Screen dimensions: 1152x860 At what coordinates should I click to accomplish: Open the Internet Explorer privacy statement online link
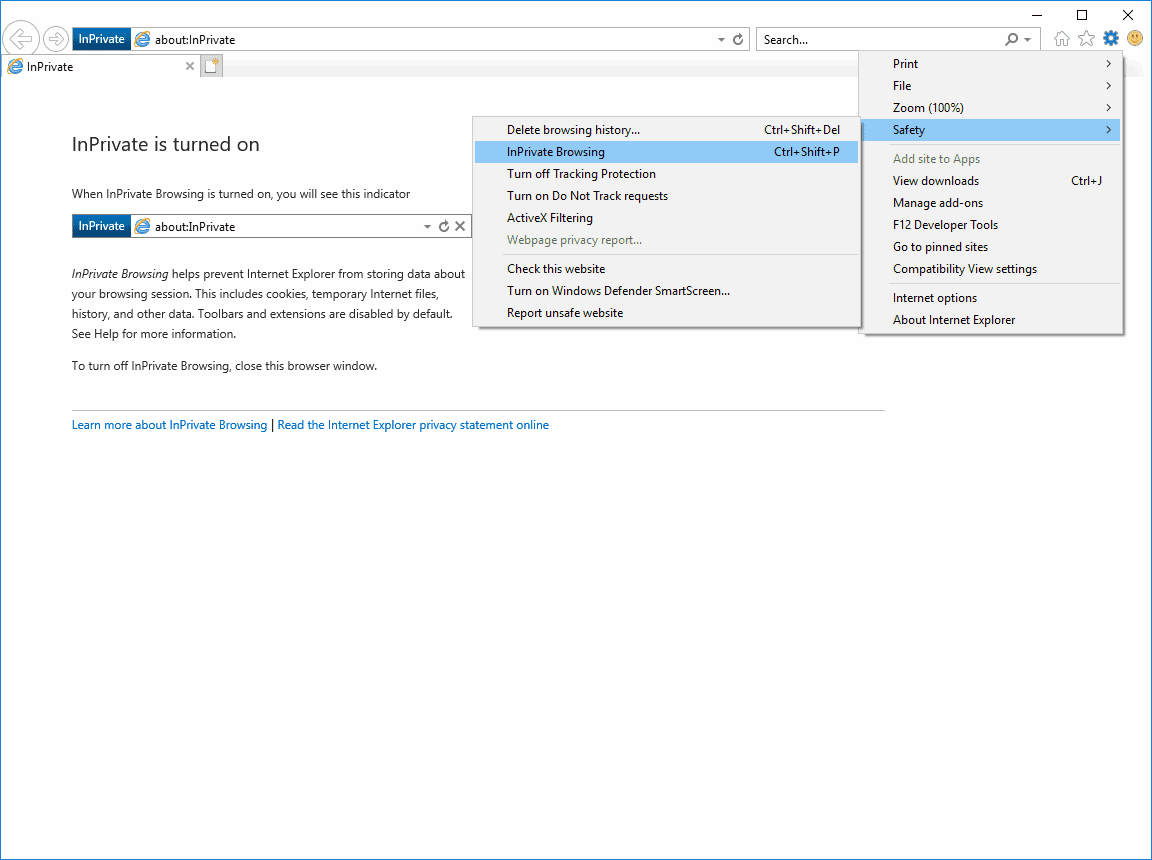click(x=413, y=424)
